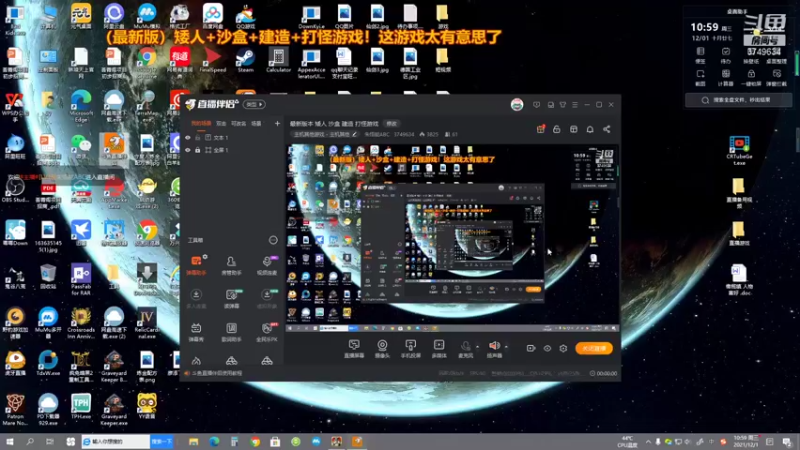This screenshot has height=450, width=800.
Task: Toggle visibility of the 文本 1 layer
Action: (188, 138)
